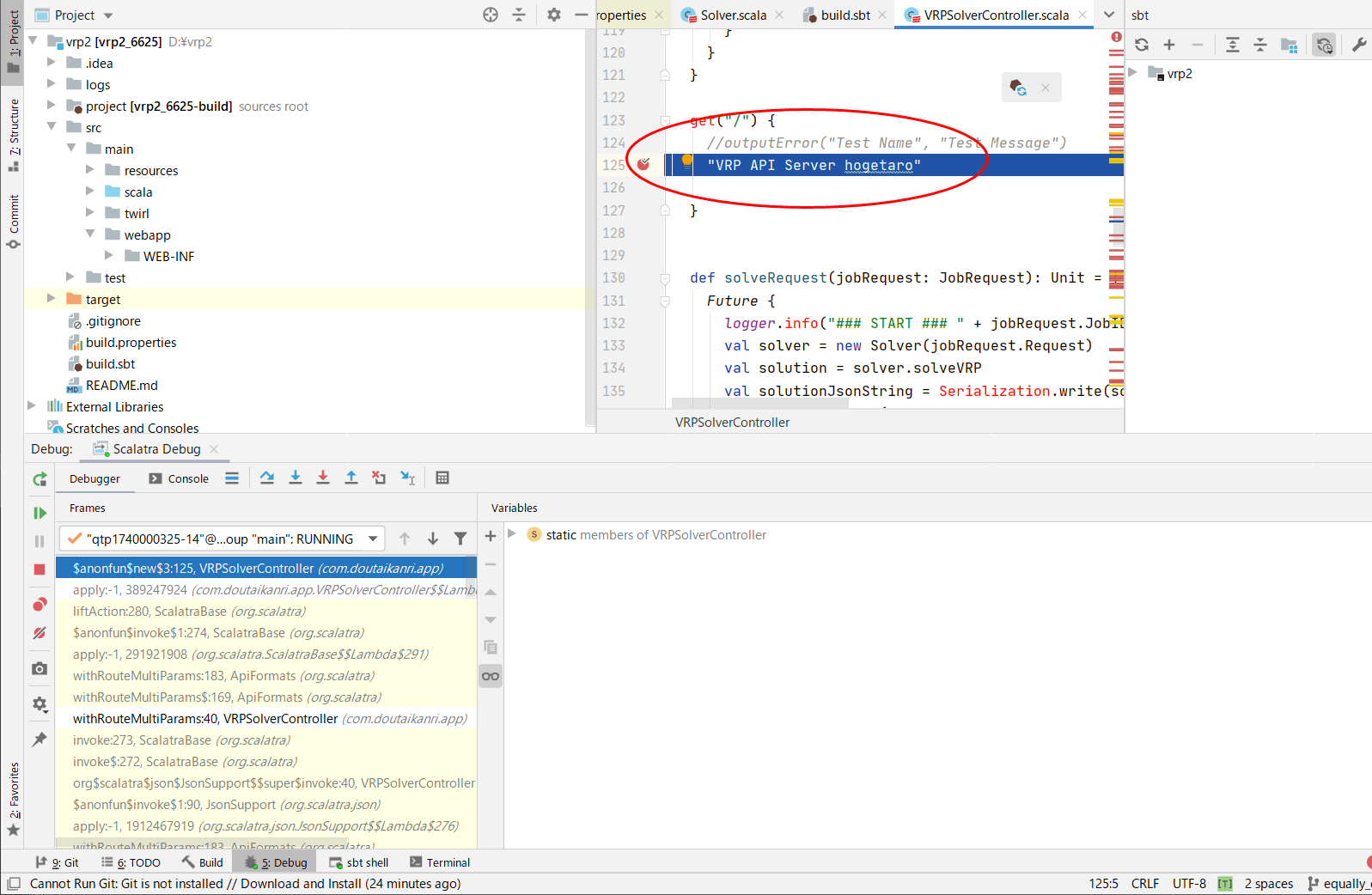Toggle the Structure tool window
Screen dimensions: 1372x895
pos(13,135)
